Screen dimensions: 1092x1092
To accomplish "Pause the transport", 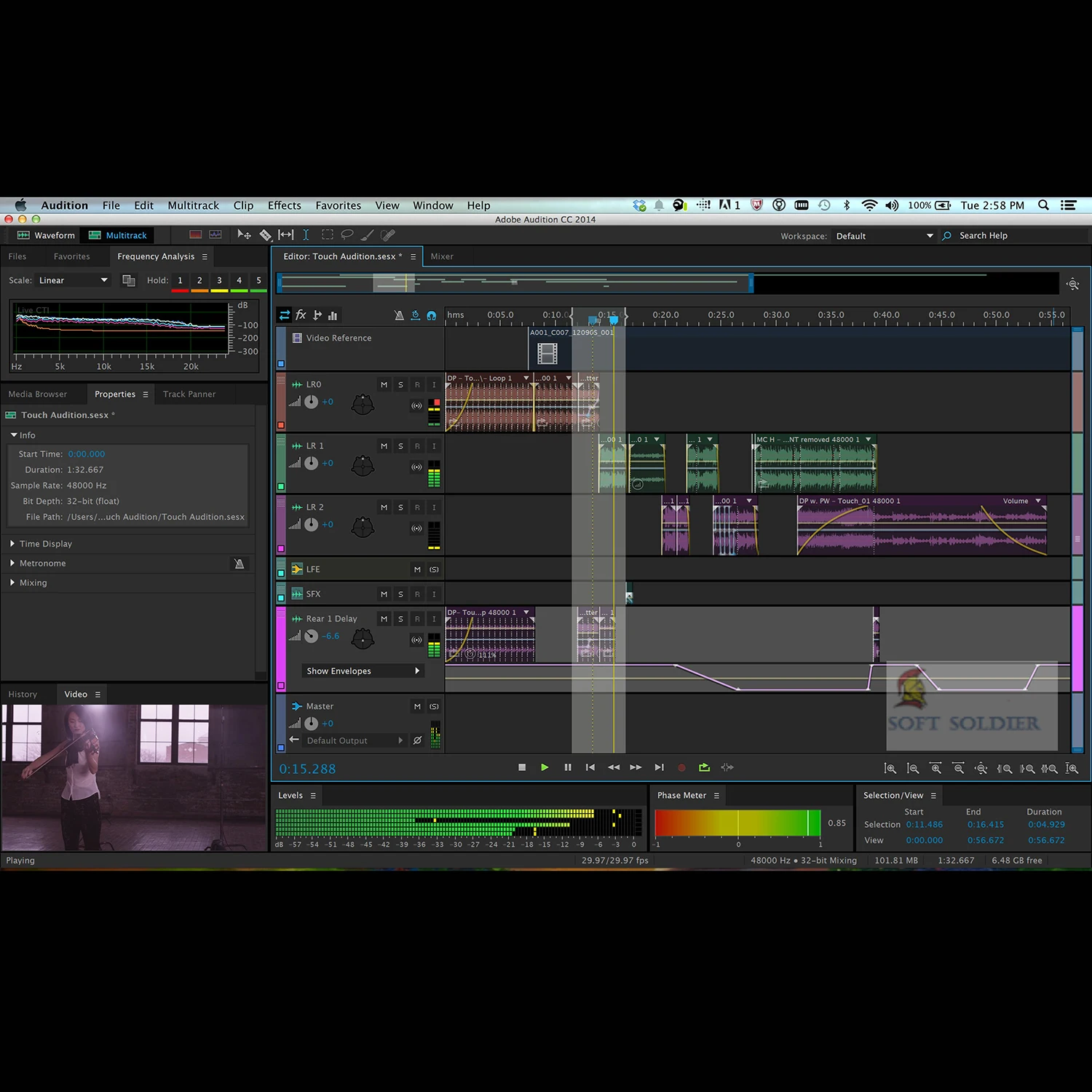I will point(568,767).
